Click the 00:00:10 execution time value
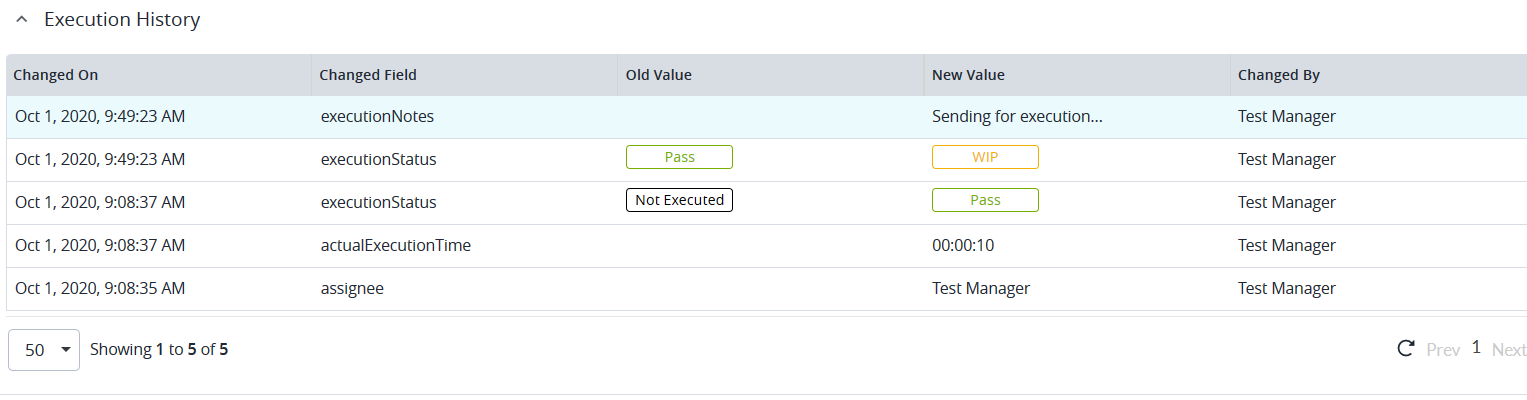 coord(962,245)
